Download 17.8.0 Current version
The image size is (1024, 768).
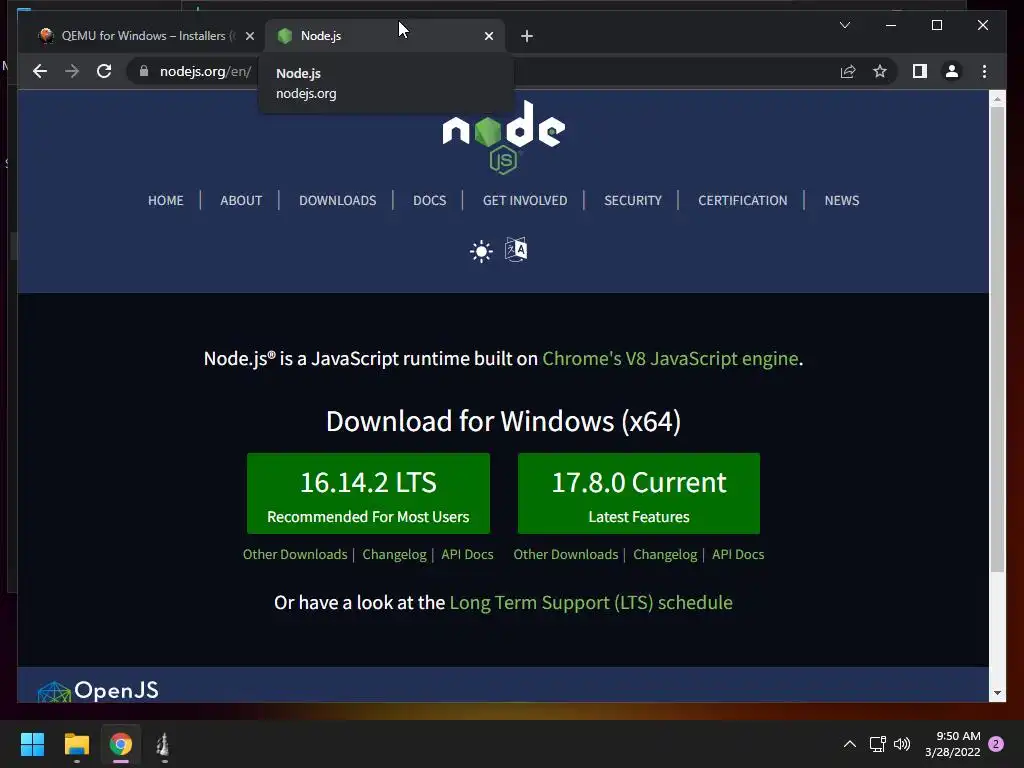coord(639,493)
